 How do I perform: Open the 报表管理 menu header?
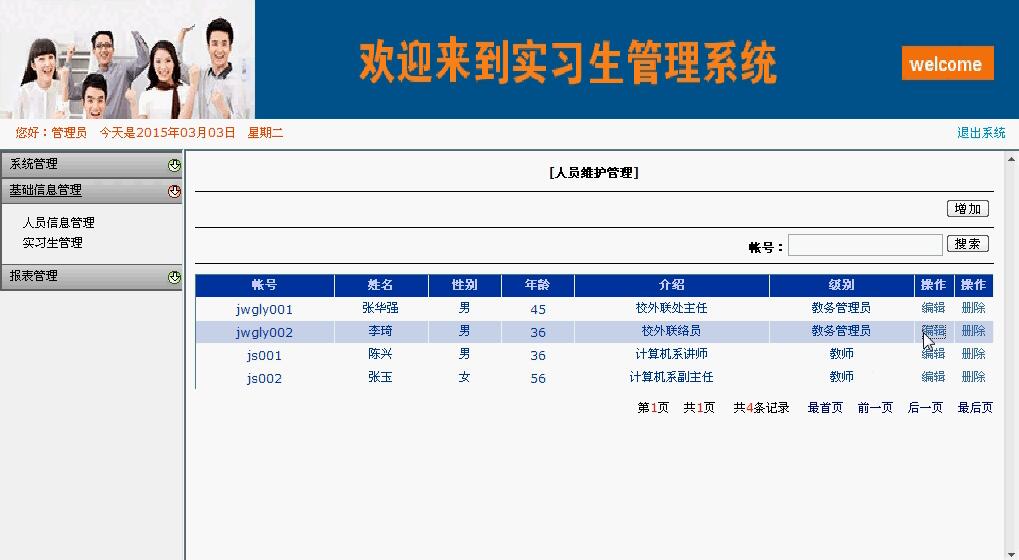point(92,276)
